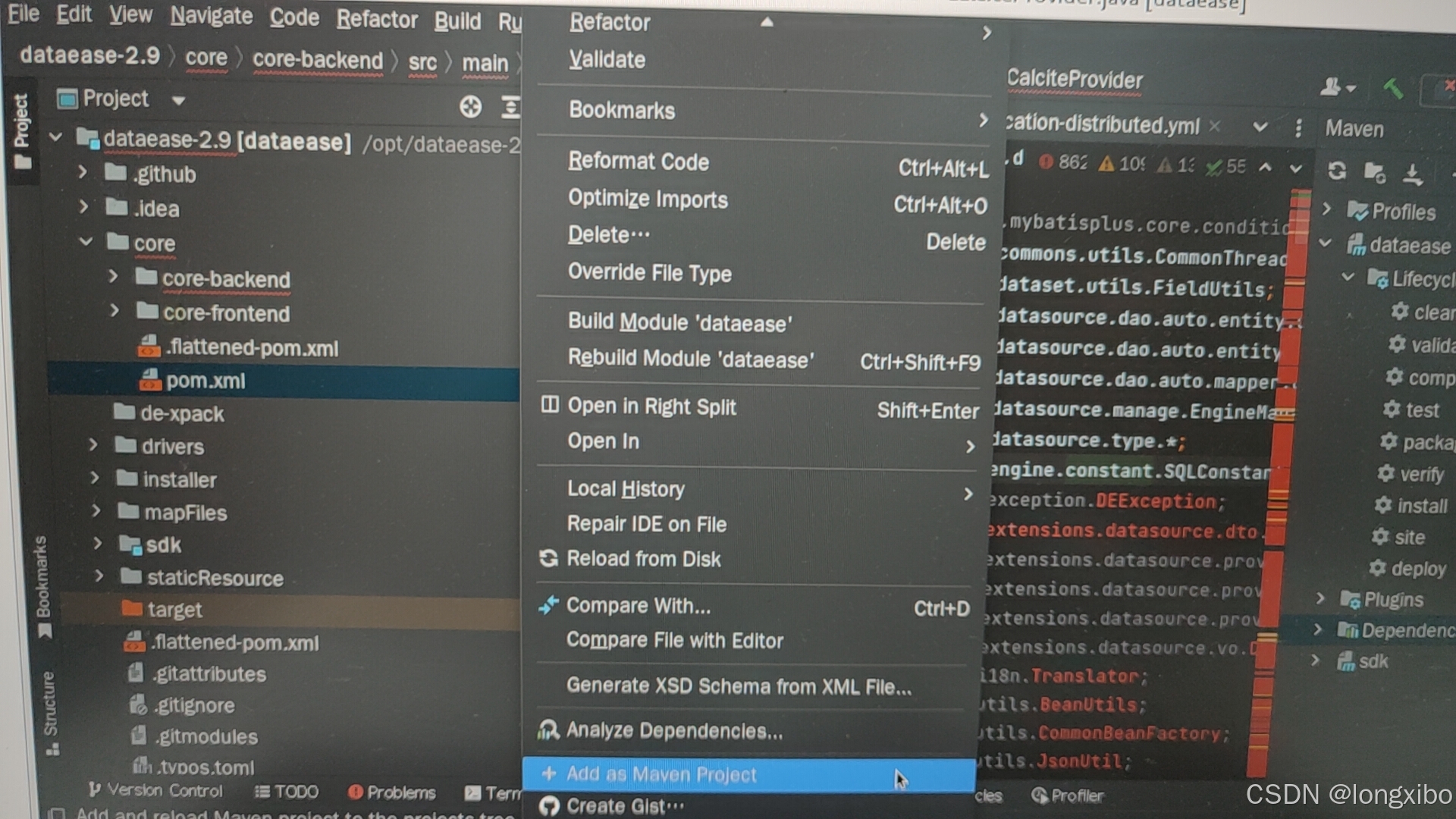Open the Version Control tool window
Image resolution: width=1456 pixels, height=819 pixels.
[x=156, y=790]
